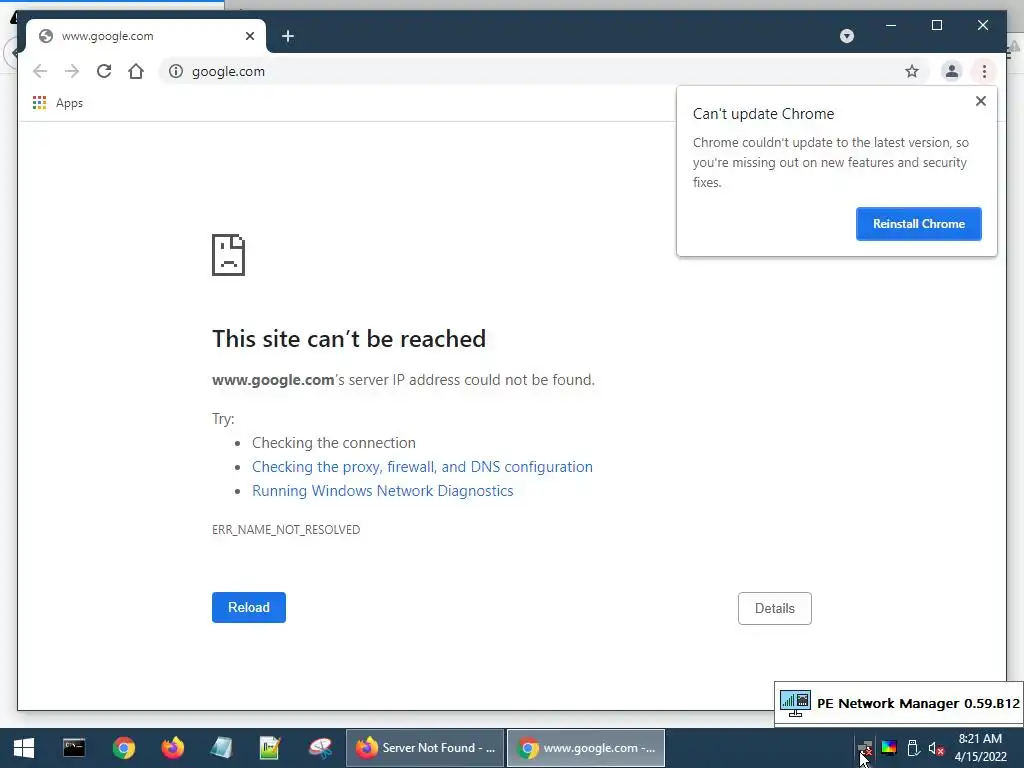Reload page using the toolbar refresh icon
Screen dimensions: 1024x768
coord(104,71)
